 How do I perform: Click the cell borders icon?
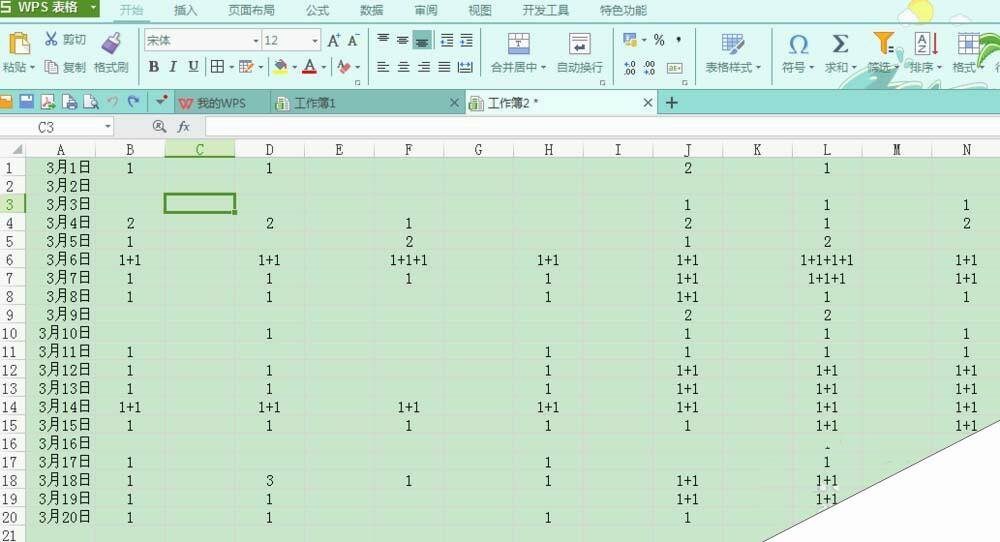click(217, 66)
